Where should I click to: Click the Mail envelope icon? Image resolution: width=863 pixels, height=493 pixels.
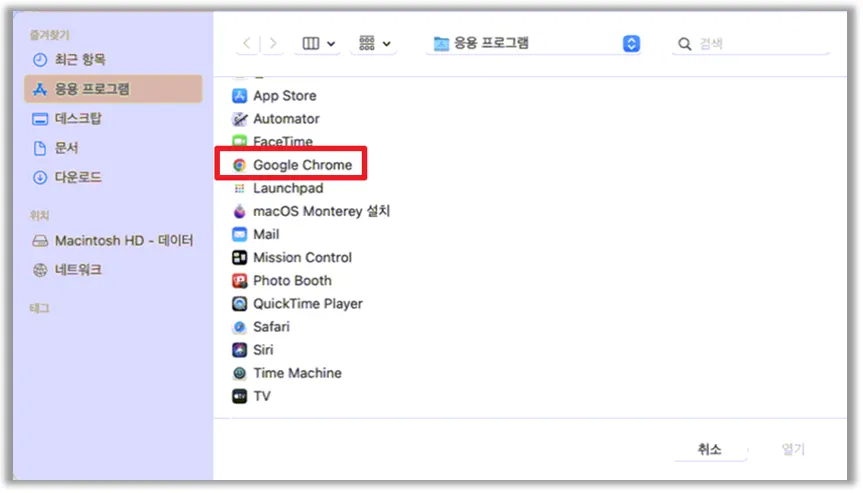[x=239, y=234]
